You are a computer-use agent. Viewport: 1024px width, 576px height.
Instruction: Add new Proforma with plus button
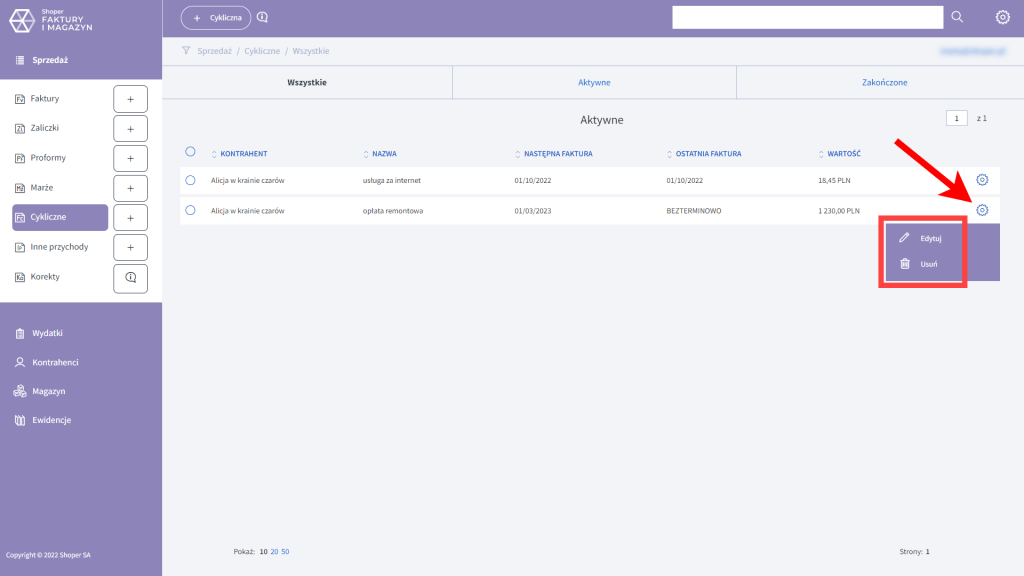click(x=130, y=158)
